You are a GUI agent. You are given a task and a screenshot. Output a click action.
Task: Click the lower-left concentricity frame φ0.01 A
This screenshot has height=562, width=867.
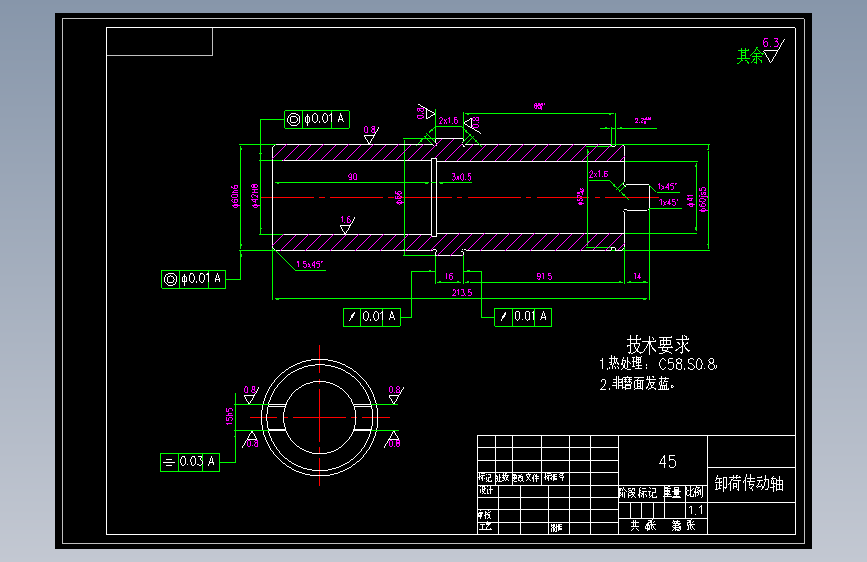tap(194, 279)
